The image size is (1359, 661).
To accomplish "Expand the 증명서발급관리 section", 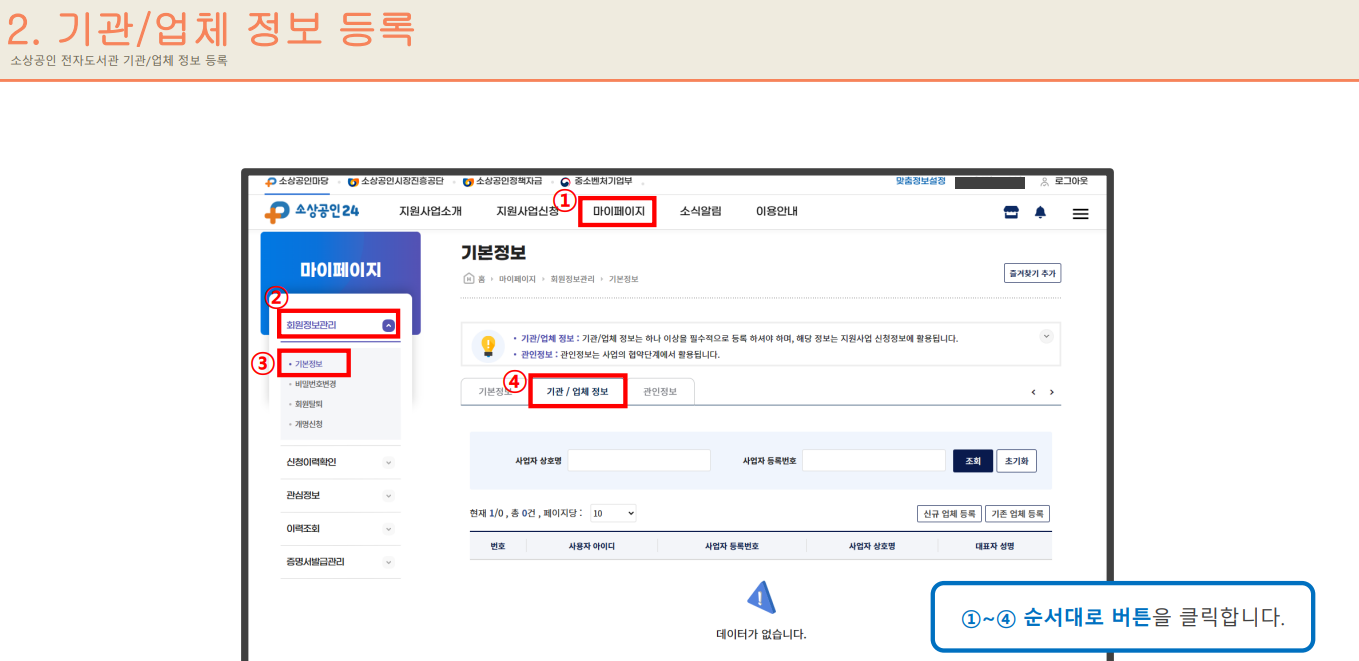I will point(388,562).
